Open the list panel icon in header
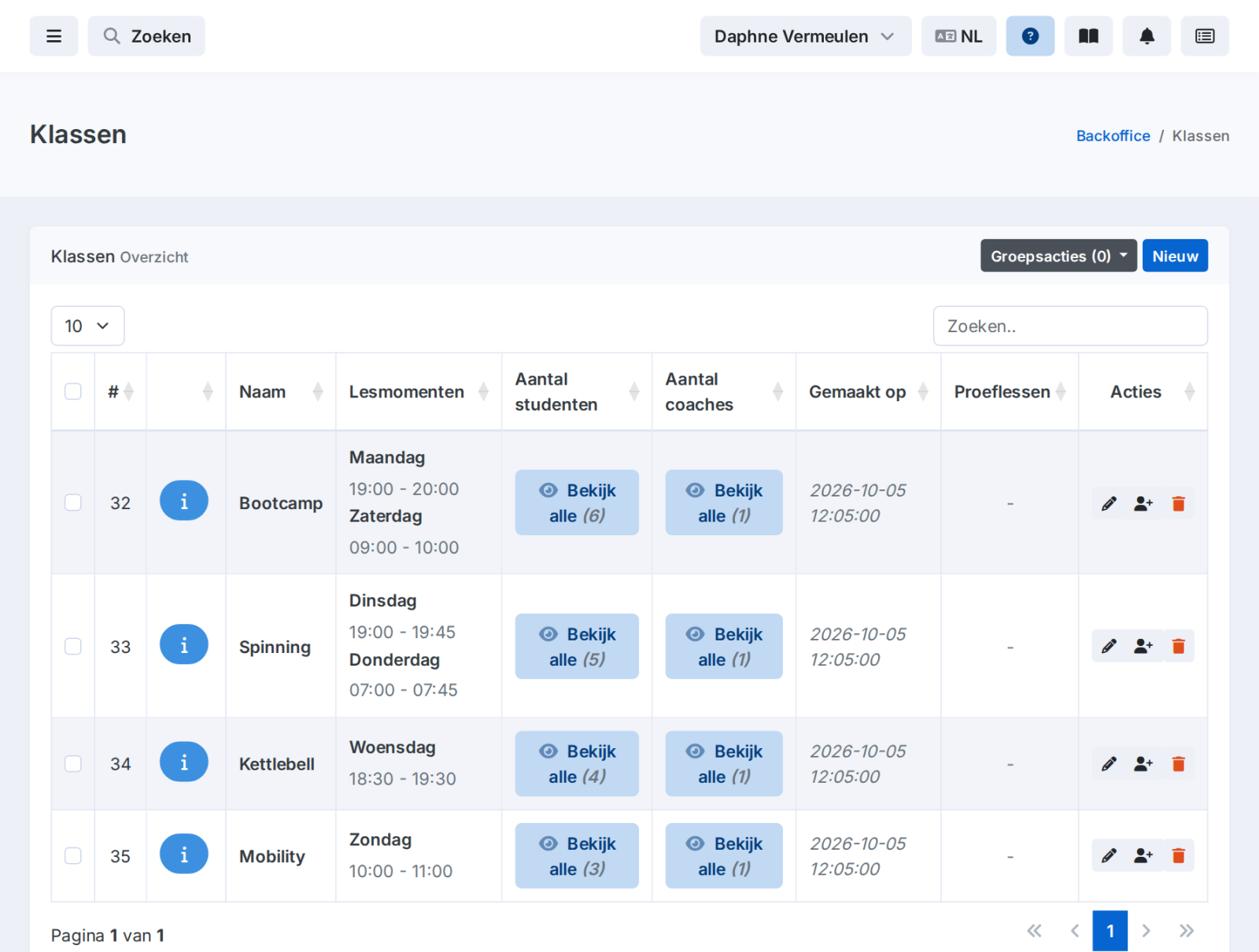Screen dimensions: 1259x952 (x=1205, y=36)
